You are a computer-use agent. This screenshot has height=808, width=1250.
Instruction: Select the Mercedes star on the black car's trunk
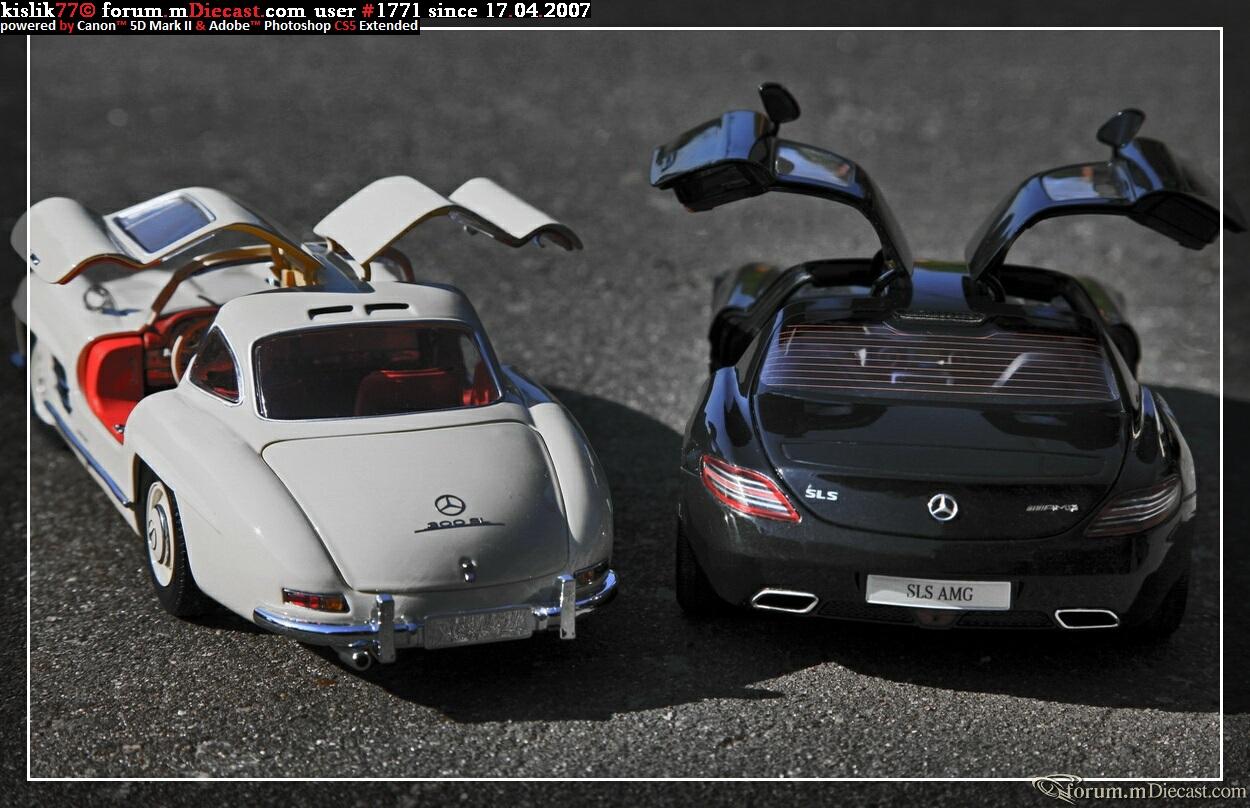click(x=942, y=507)
